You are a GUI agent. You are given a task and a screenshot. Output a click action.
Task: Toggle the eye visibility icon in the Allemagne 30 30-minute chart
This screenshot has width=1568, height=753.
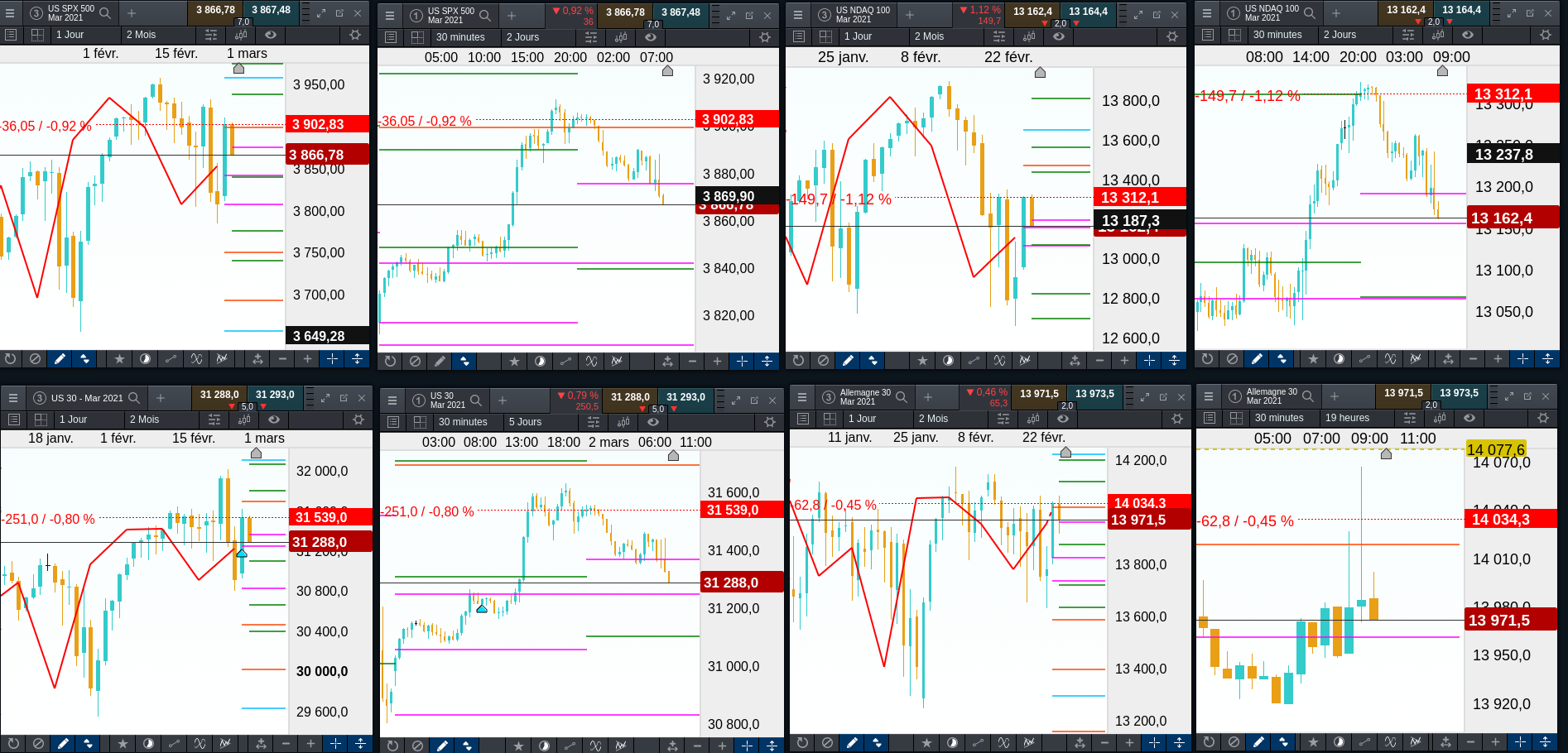pyautogui.click(x=1469, y=418)
